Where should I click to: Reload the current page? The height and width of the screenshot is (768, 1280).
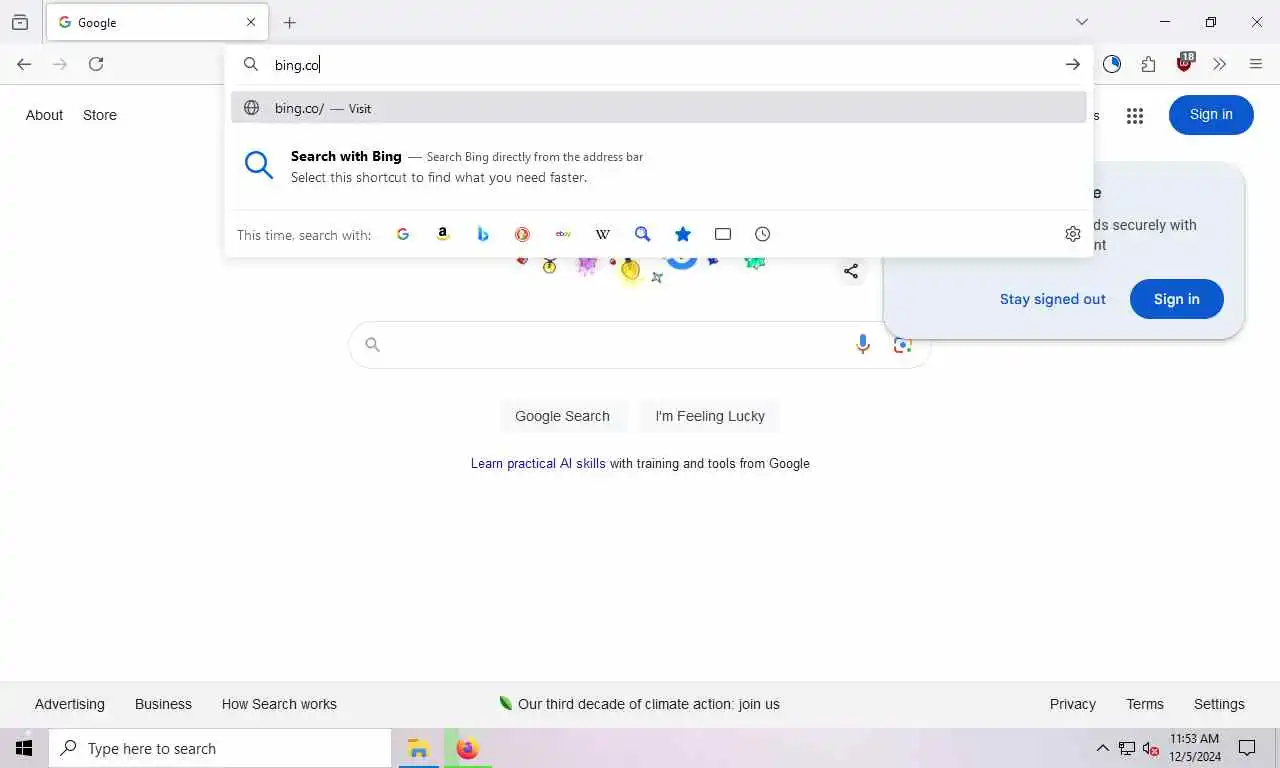pyautogui.click(x=96, y=64)
